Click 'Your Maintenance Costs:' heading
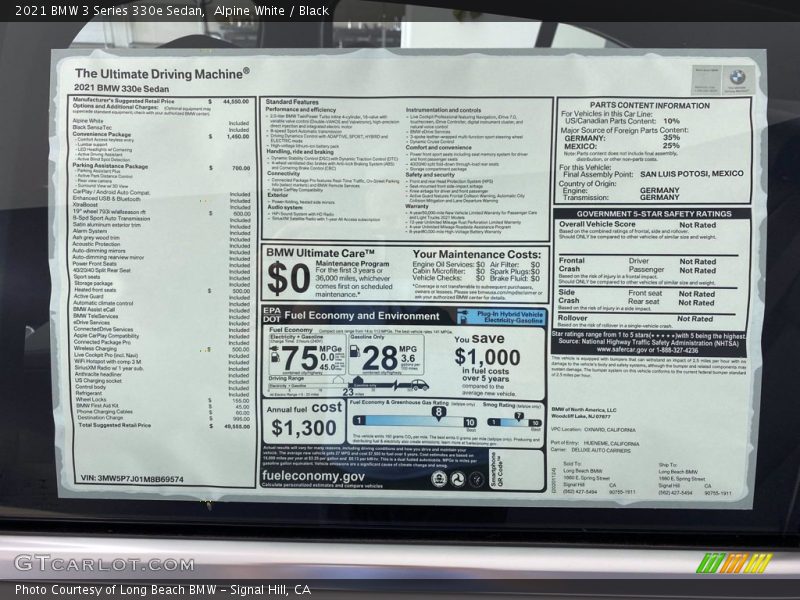Screen dimensions: 800x600 point(477,254)
